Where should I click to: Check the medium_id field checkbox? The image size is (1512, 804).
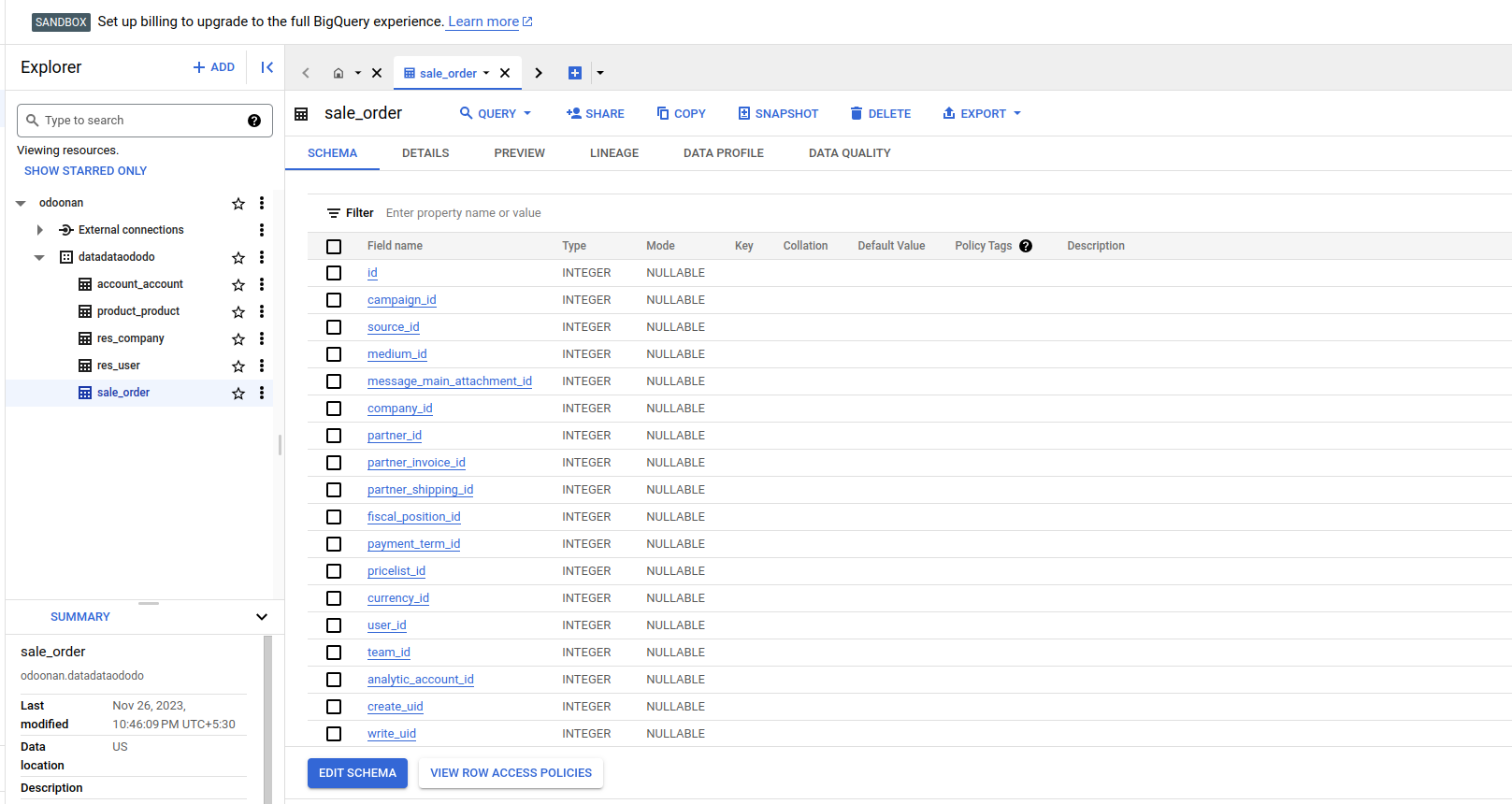tap(334, 354)
